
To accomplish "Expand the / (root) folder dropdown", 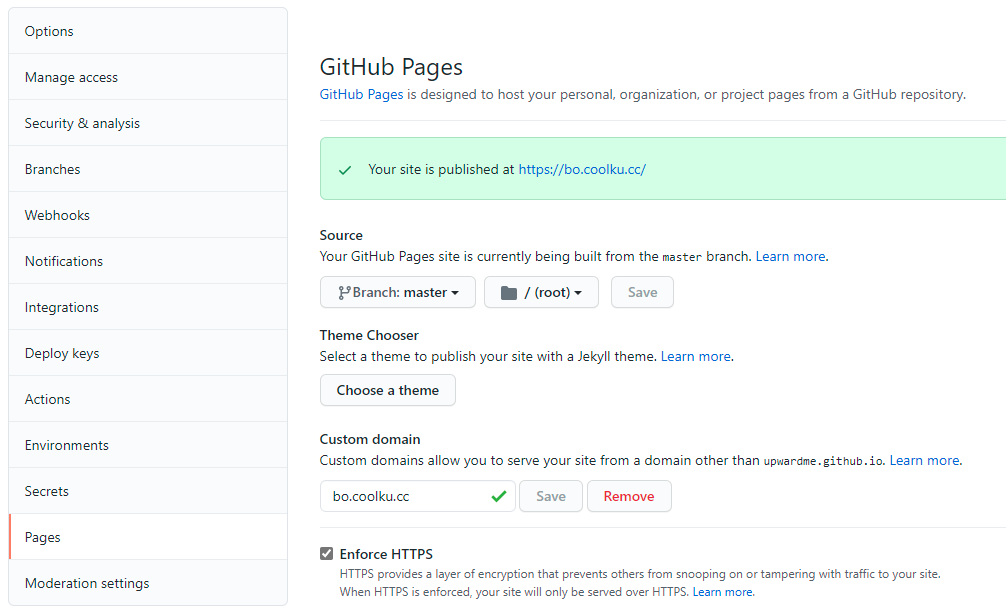I will pyautogui.click(x=541, y=292).
